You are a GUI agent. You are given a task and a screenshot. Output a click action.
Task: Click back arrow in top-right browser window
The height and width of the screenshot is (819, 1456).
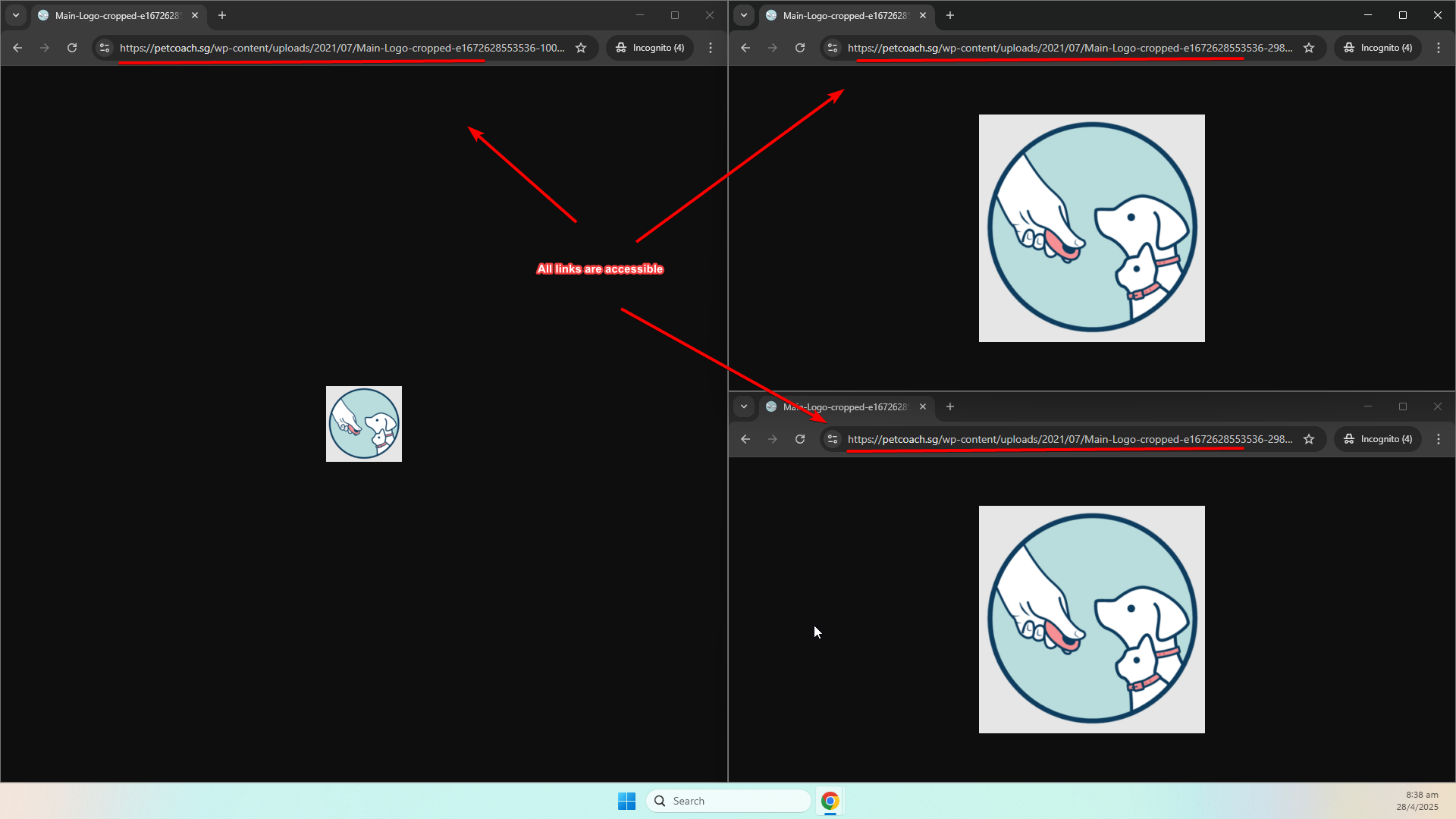[745, 48]
